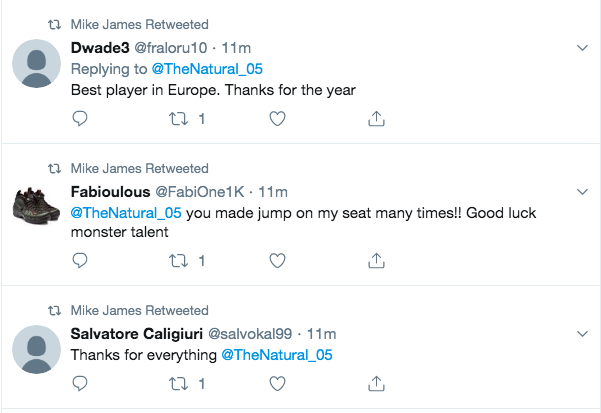Open options chevron on Salvatore Caligiuri's tweet
This screenshot has height=413, width=601.
pos(583,332)
